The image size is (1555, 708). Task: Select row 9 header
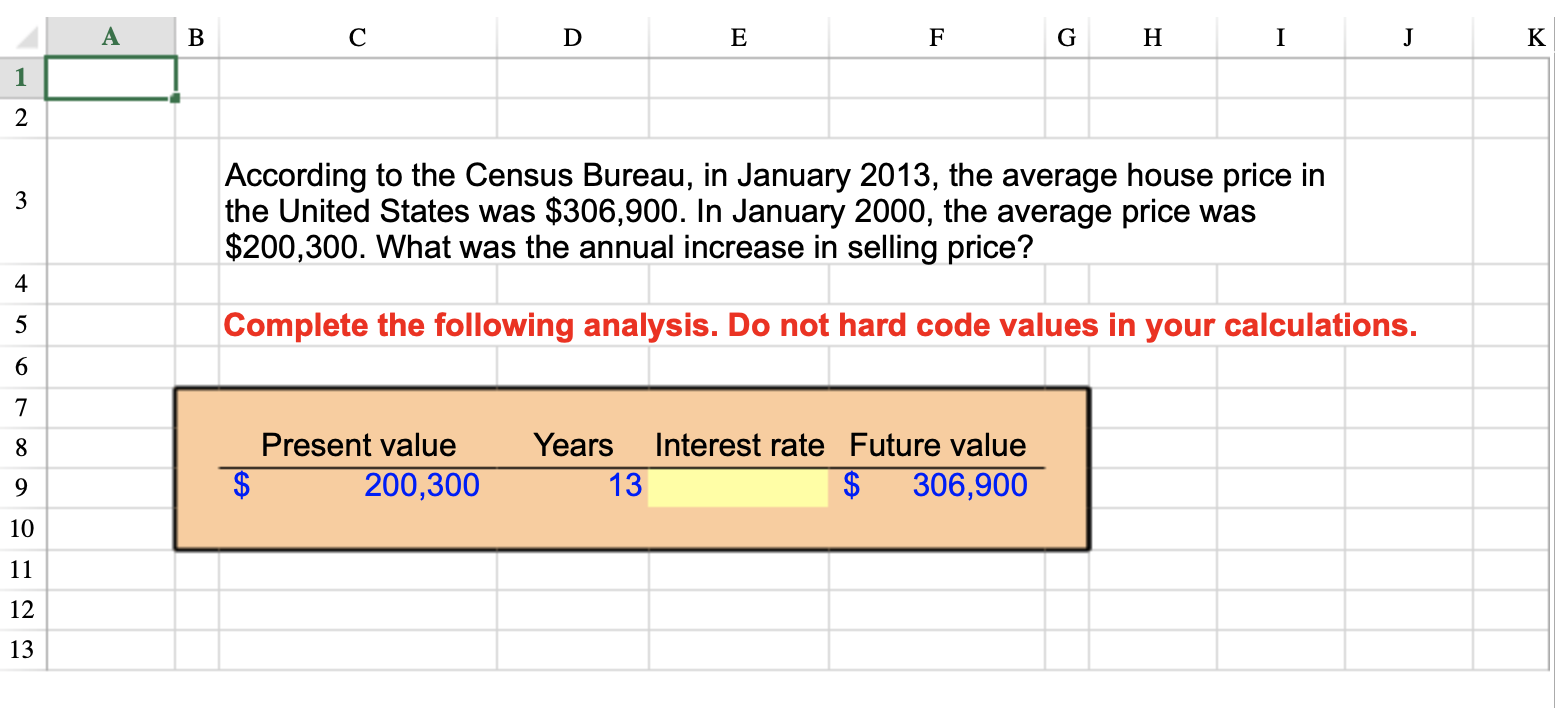coord(20,486)
